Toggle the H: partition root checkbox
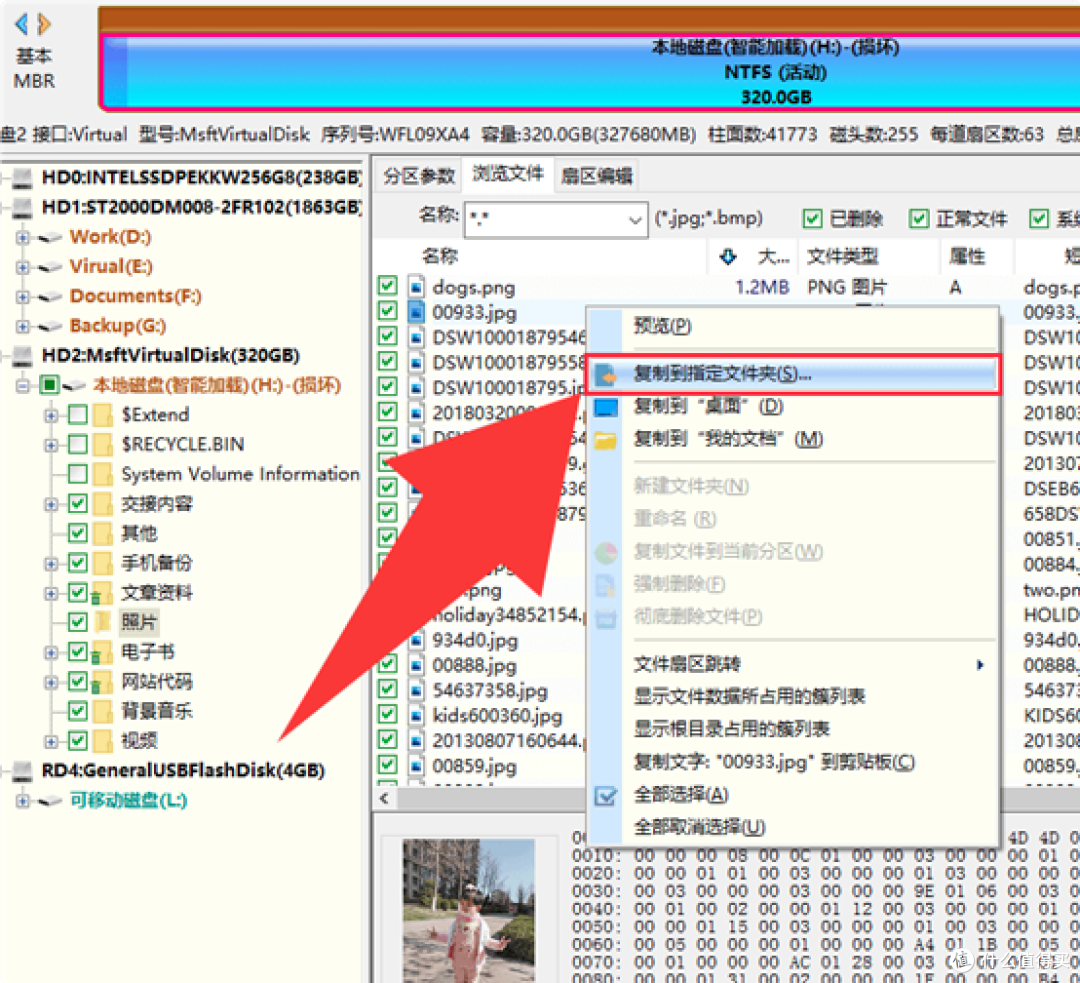This screenshot has height=983, width=1080. (49, 385)
